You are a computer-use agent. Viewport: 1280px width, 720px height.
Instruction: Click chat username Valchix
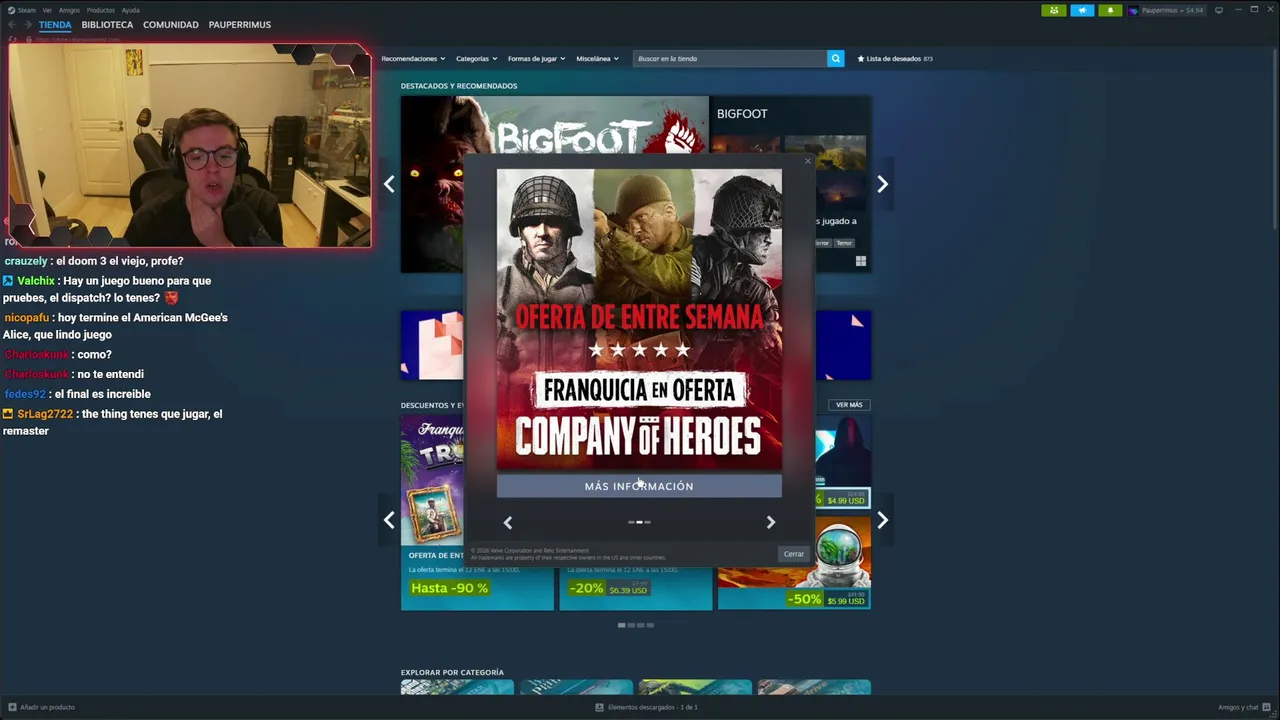tap(36, 281)
